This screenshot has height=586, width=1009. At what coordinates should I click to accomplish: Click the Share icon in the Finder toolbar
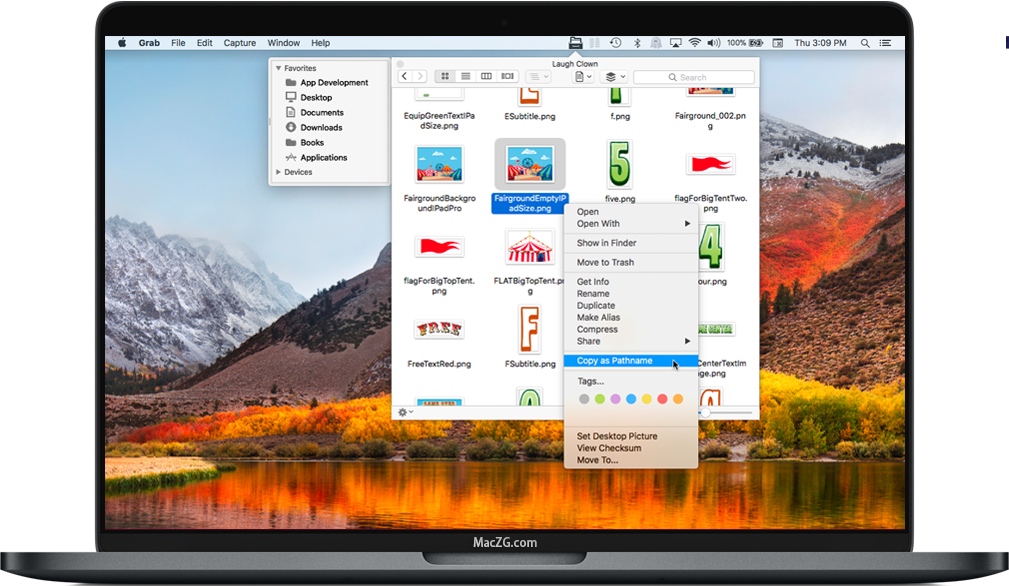583,76
